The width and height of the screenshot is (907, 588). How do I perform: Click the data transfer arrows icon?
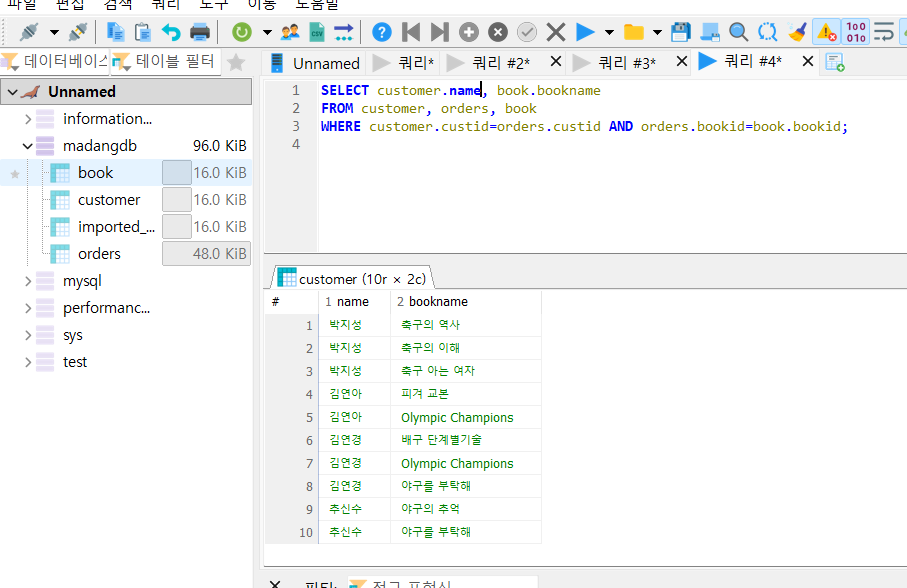pos(344,32)
